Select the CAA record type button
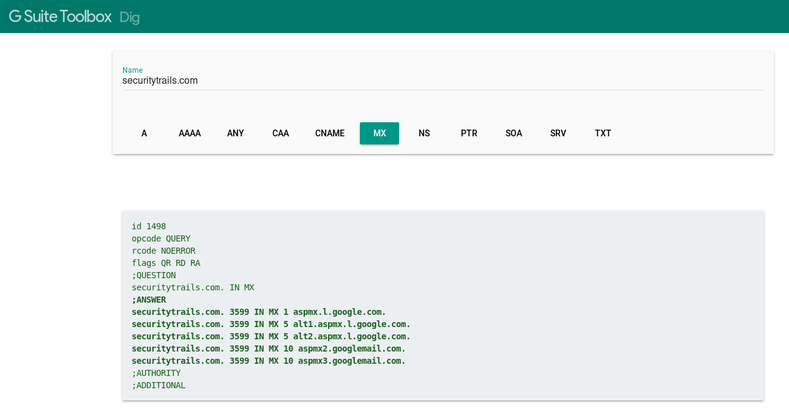789x420 pixels. 280,133
